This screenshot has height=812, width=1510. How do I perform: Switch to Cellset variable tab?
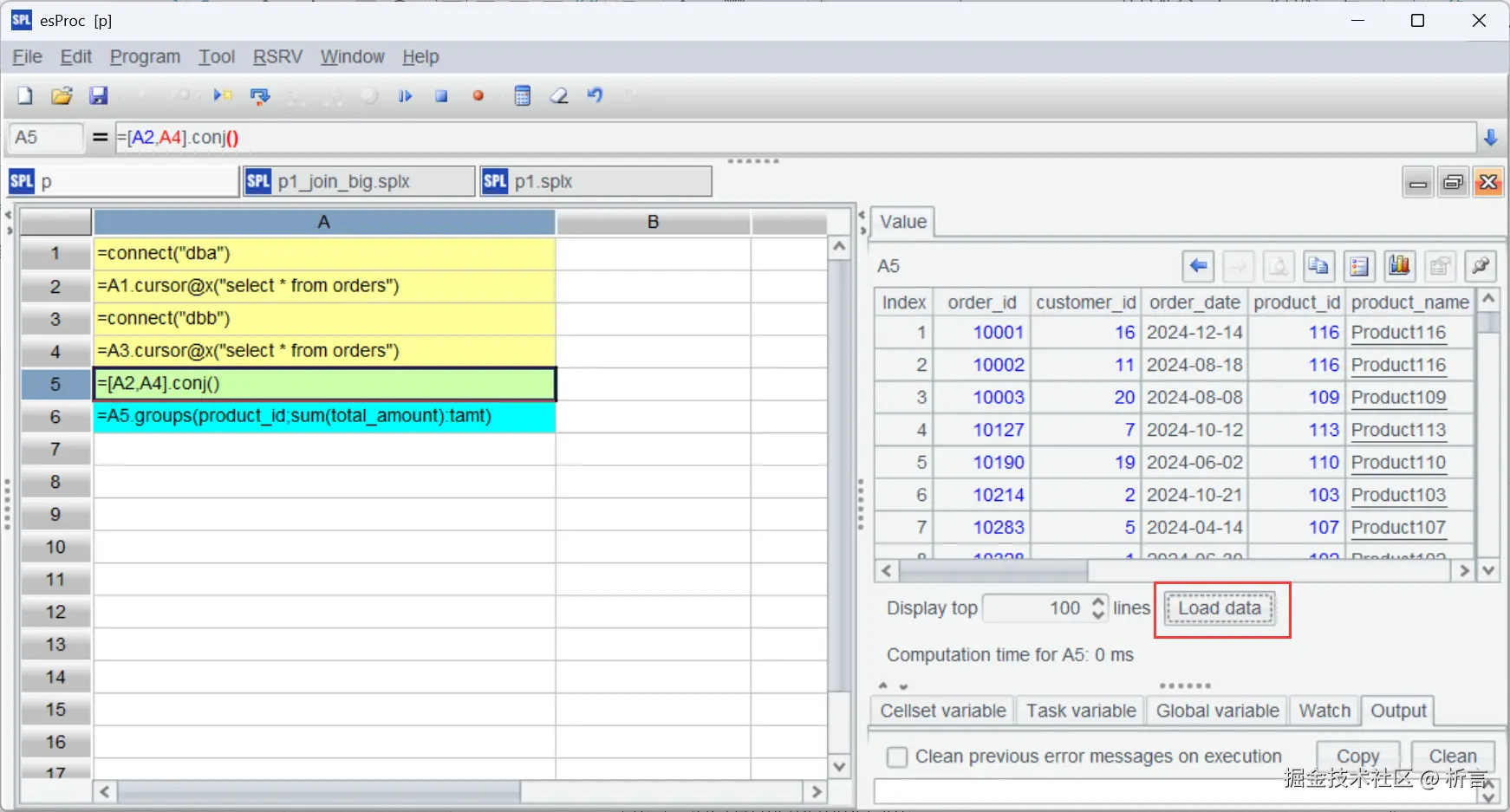[x=942, y=711]
